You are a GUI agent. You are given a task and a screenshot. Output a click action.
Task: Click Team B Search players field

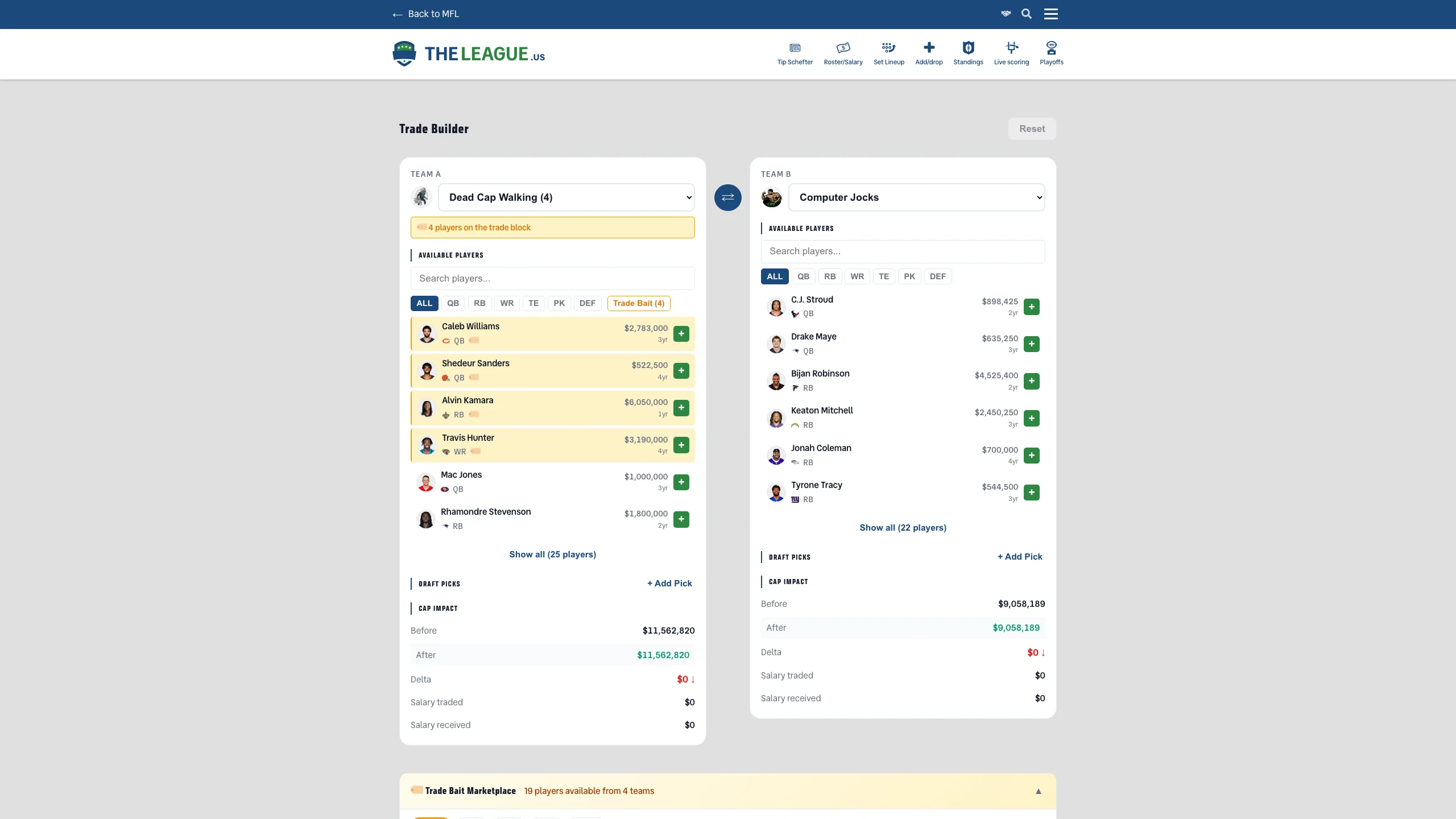tap(903, 251)
